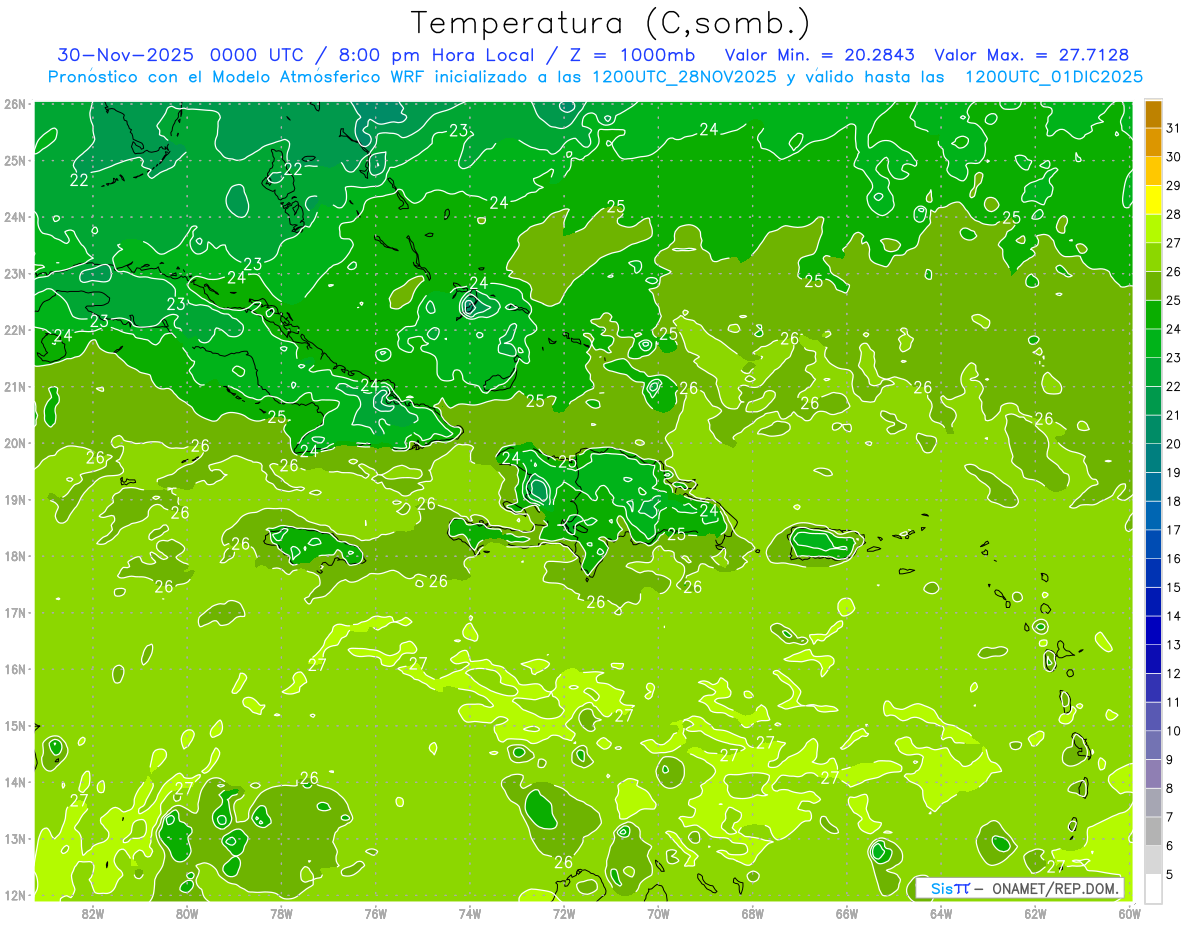Image resolution: width=1200 pixels, height=927 pixels.
Task: Click the longitude axis label 70W
Action: click(658, 914)
